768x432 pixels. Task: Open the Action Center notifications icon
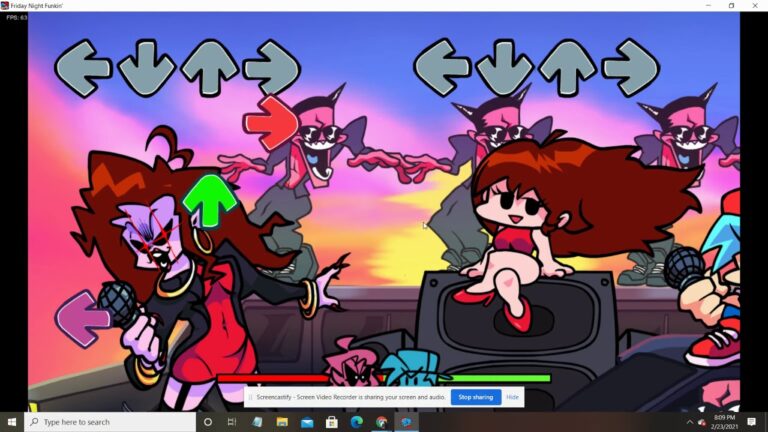[x=751, y=422]
